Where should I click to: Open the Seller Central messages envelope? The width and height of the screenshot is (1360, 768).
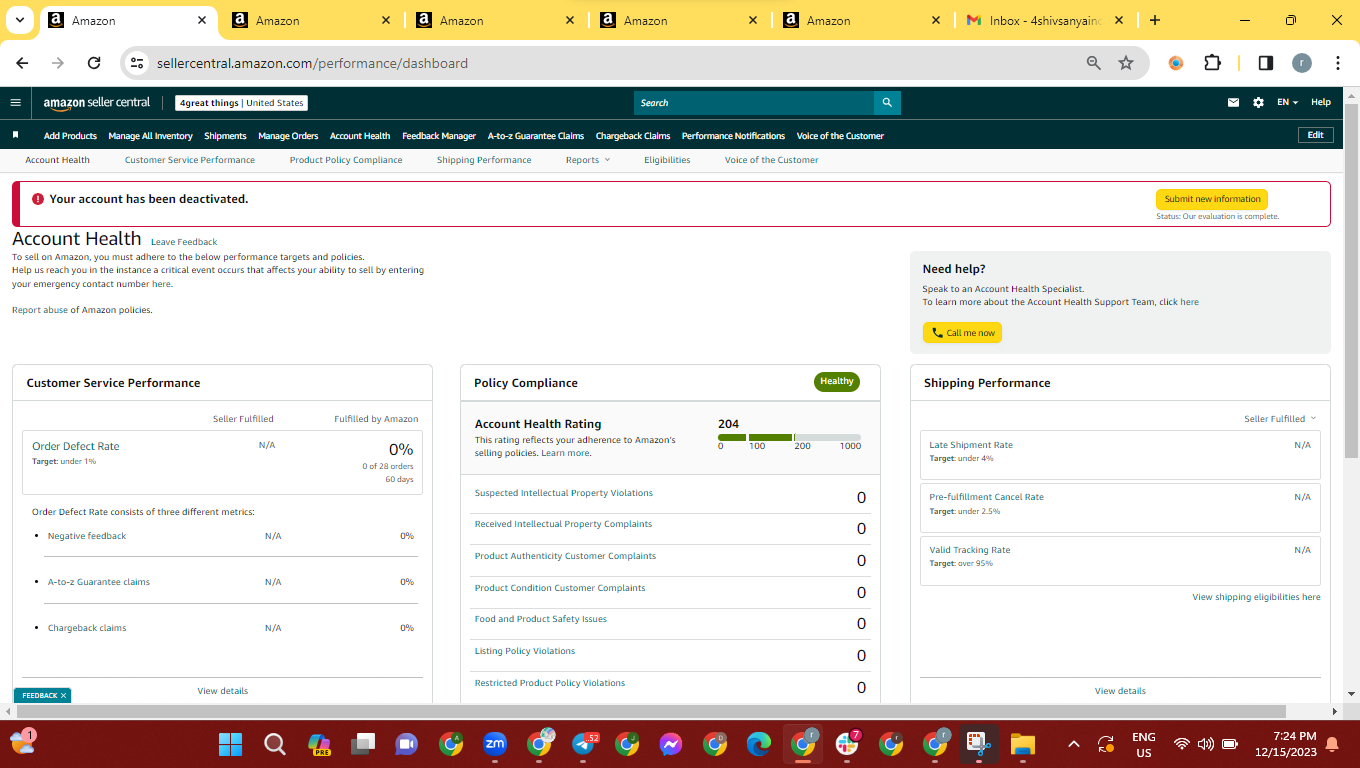[x=1234, y=103]
